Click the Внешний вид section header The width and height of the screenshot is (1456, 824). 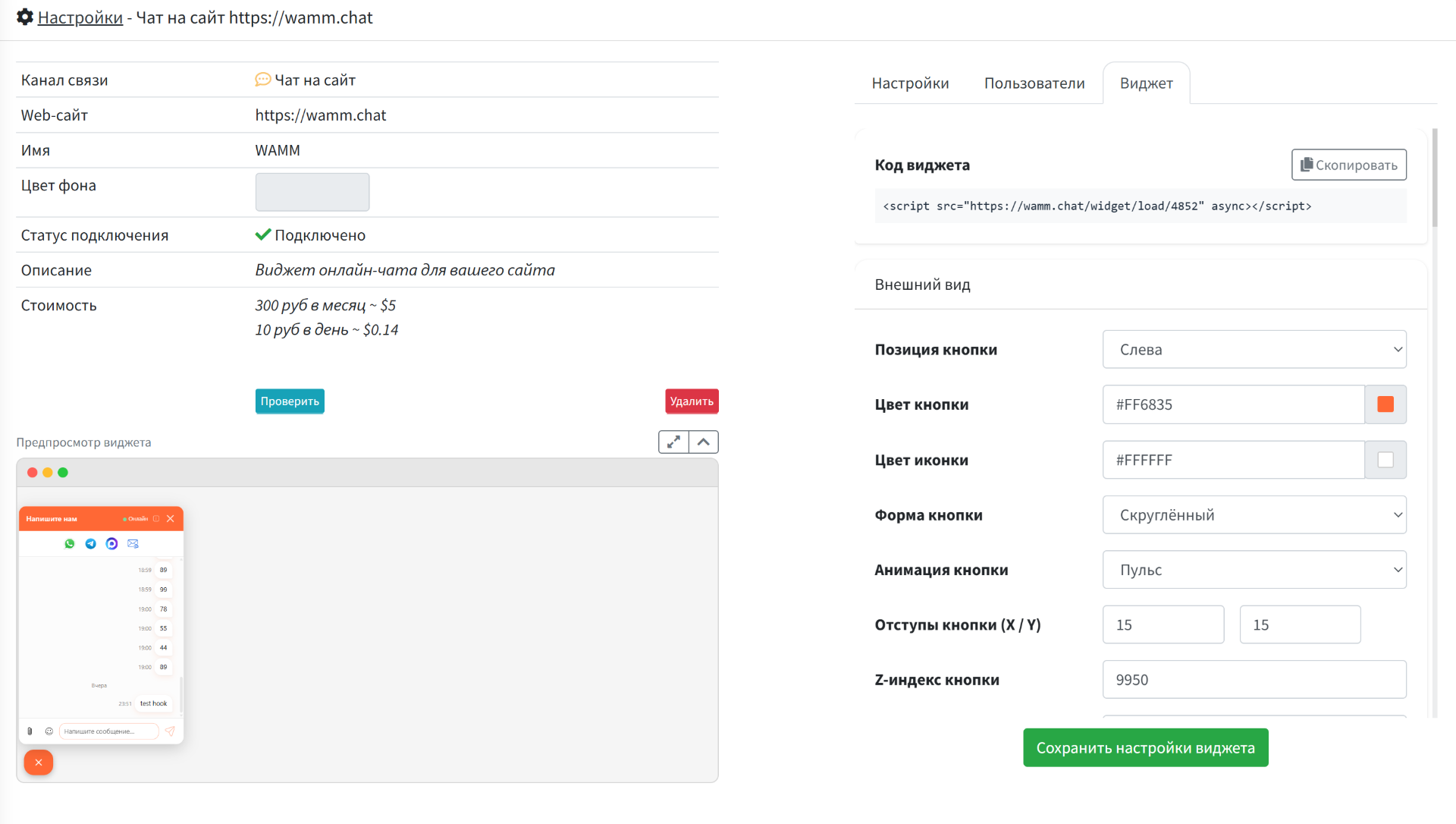click(922, 285)
